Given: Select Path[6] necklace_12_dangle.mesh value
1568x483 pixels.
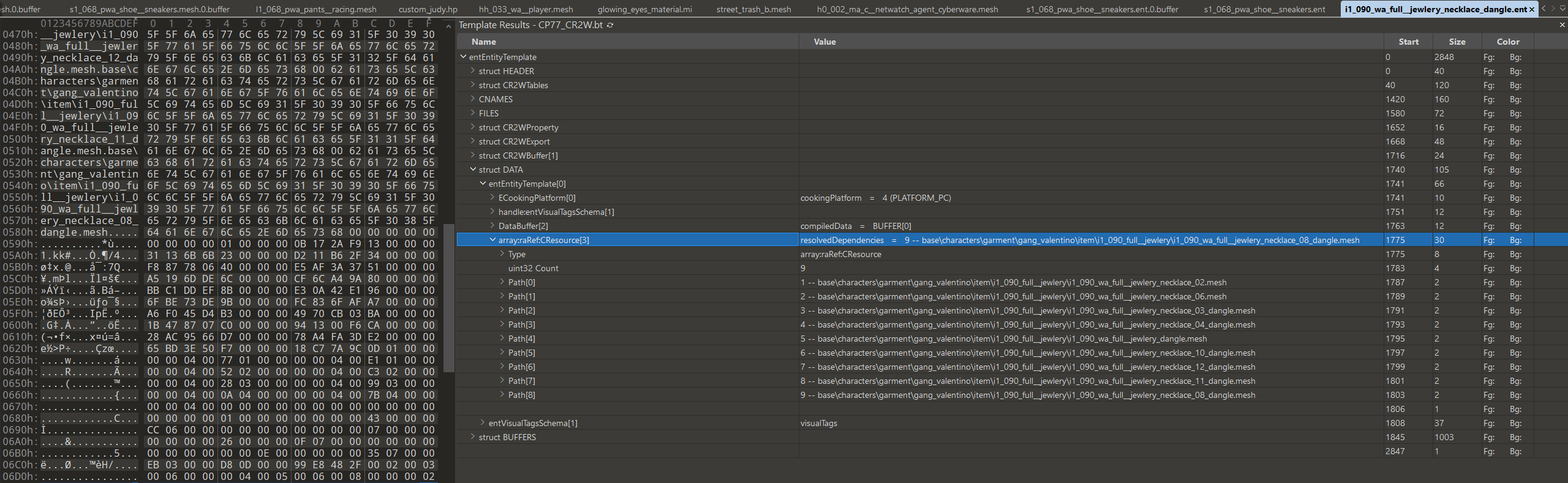Looking at the screenshot, I should point(1028,367).
